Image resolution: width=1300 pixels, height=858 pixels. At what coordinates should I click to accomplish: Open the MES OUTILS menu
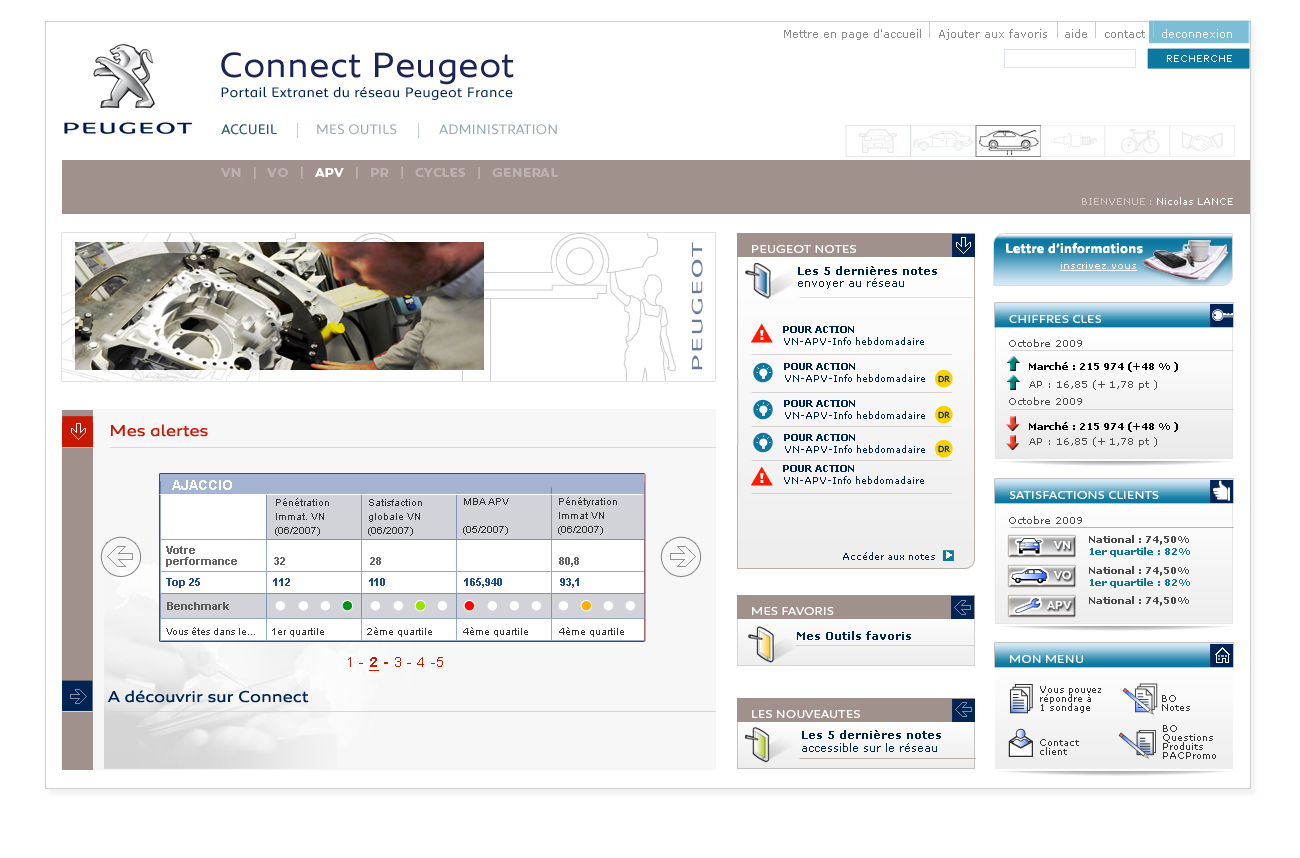(x=356, y=129)
